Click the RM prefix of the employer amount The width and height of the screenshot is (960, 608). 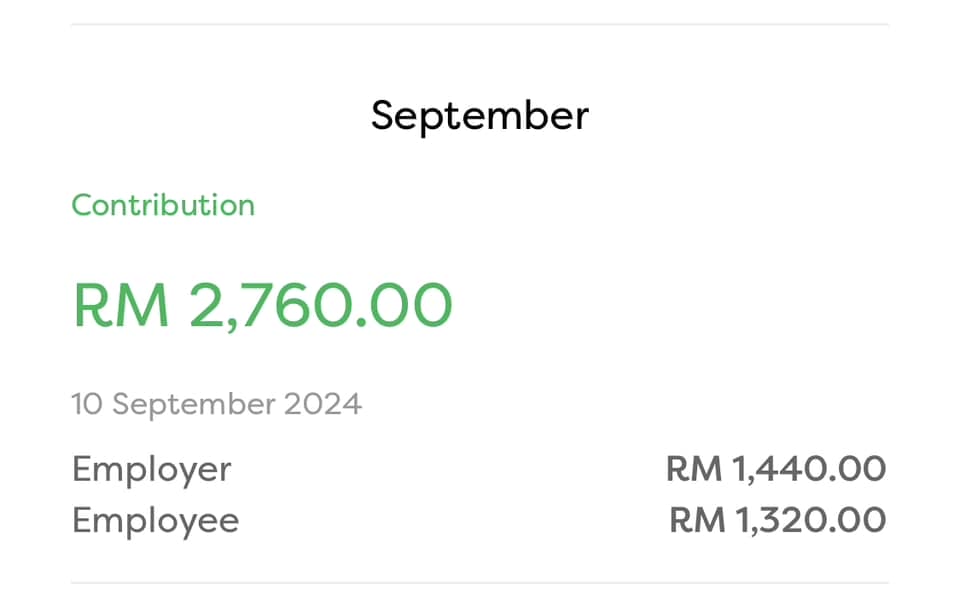tap(694, 470)
